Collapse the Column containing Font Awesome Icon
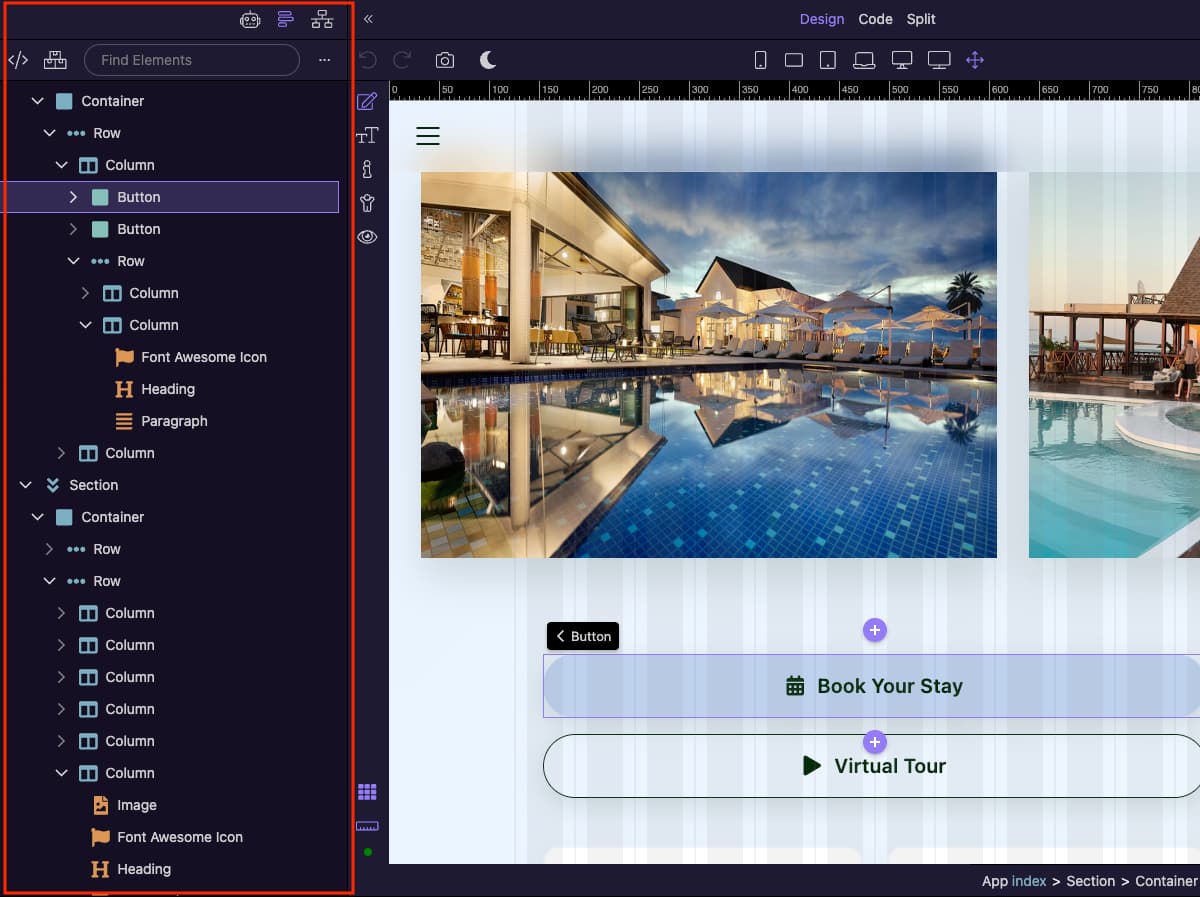 [x=86, y=325]
